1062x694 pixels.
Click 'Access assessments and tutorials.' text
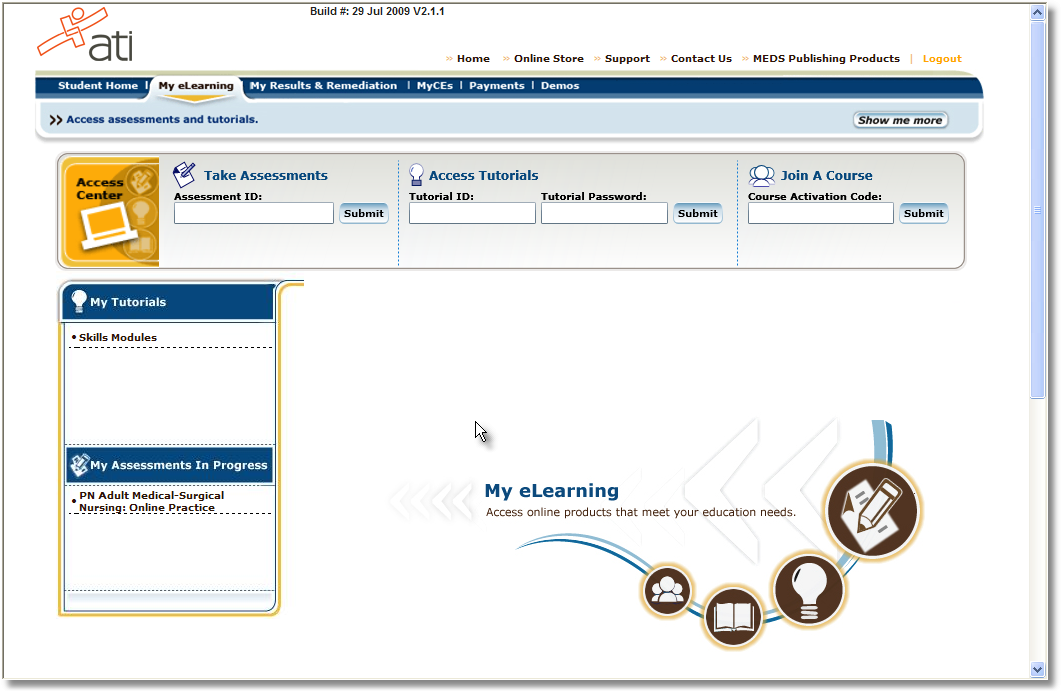162,119
